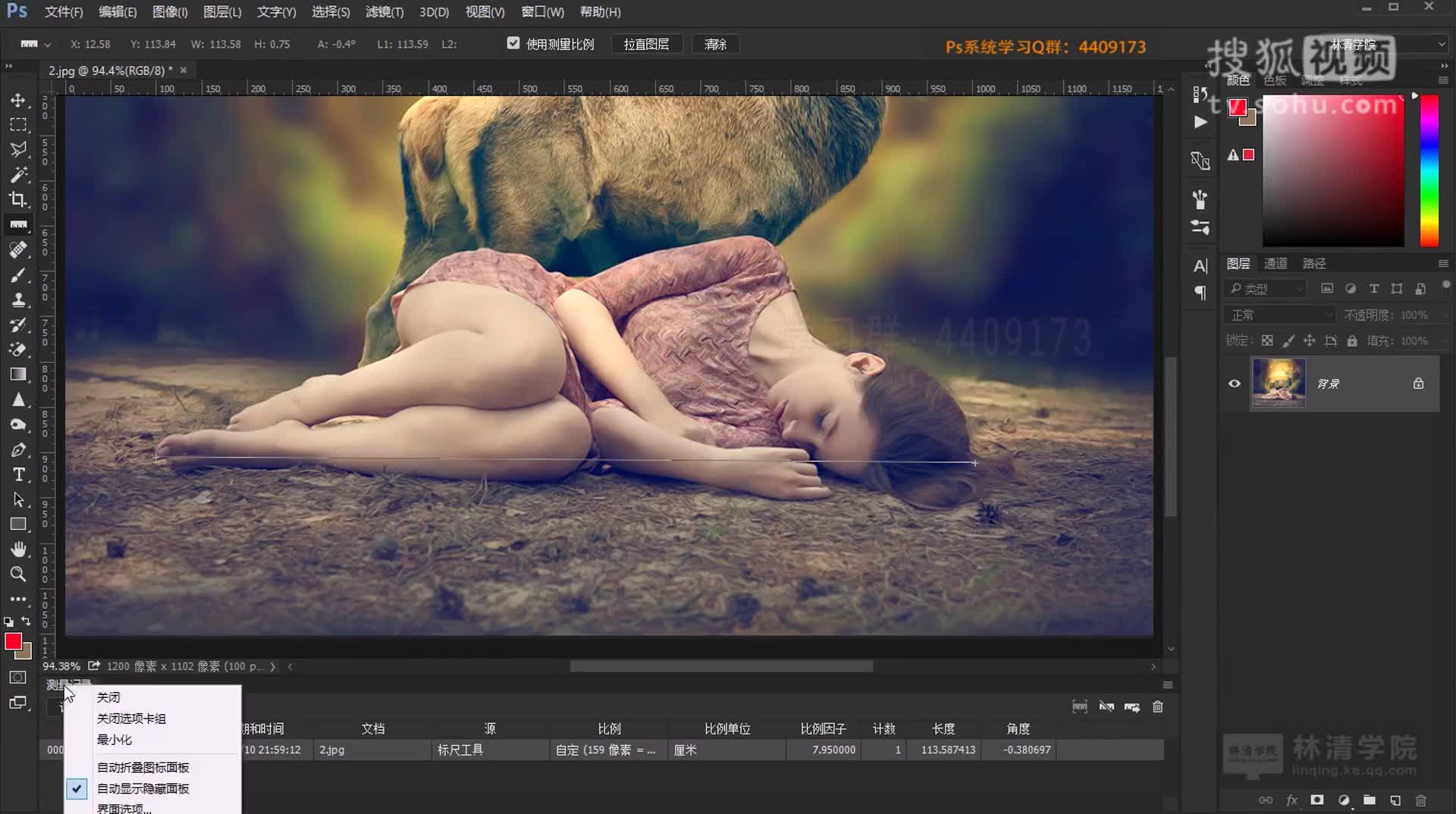Select the Clone Stamp tool
This screenshot has height=814, width=1456.
[x=18, y=300]
